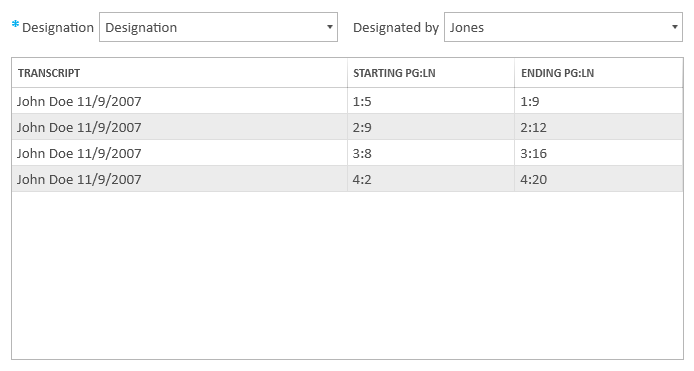Select John Doe row starting at 3:8
Viewport: 694px width, 371px height.
(347, 153)
